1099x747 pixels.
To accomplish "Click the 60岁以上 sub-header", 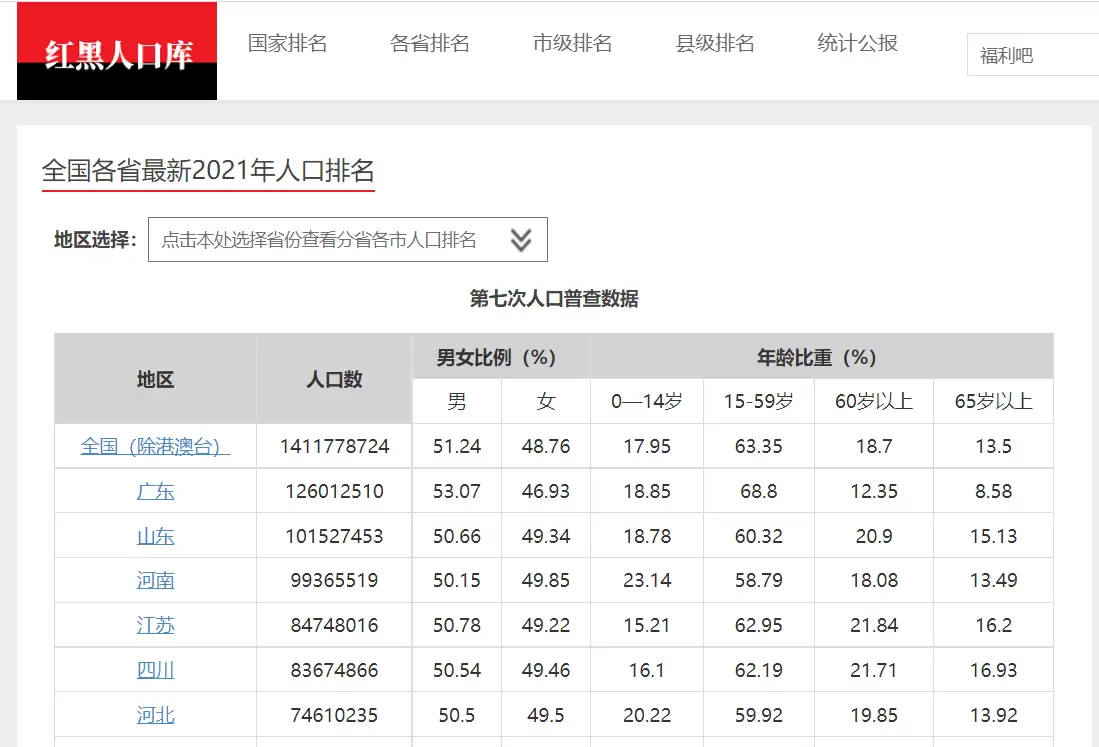I will (x=874, y=402).
